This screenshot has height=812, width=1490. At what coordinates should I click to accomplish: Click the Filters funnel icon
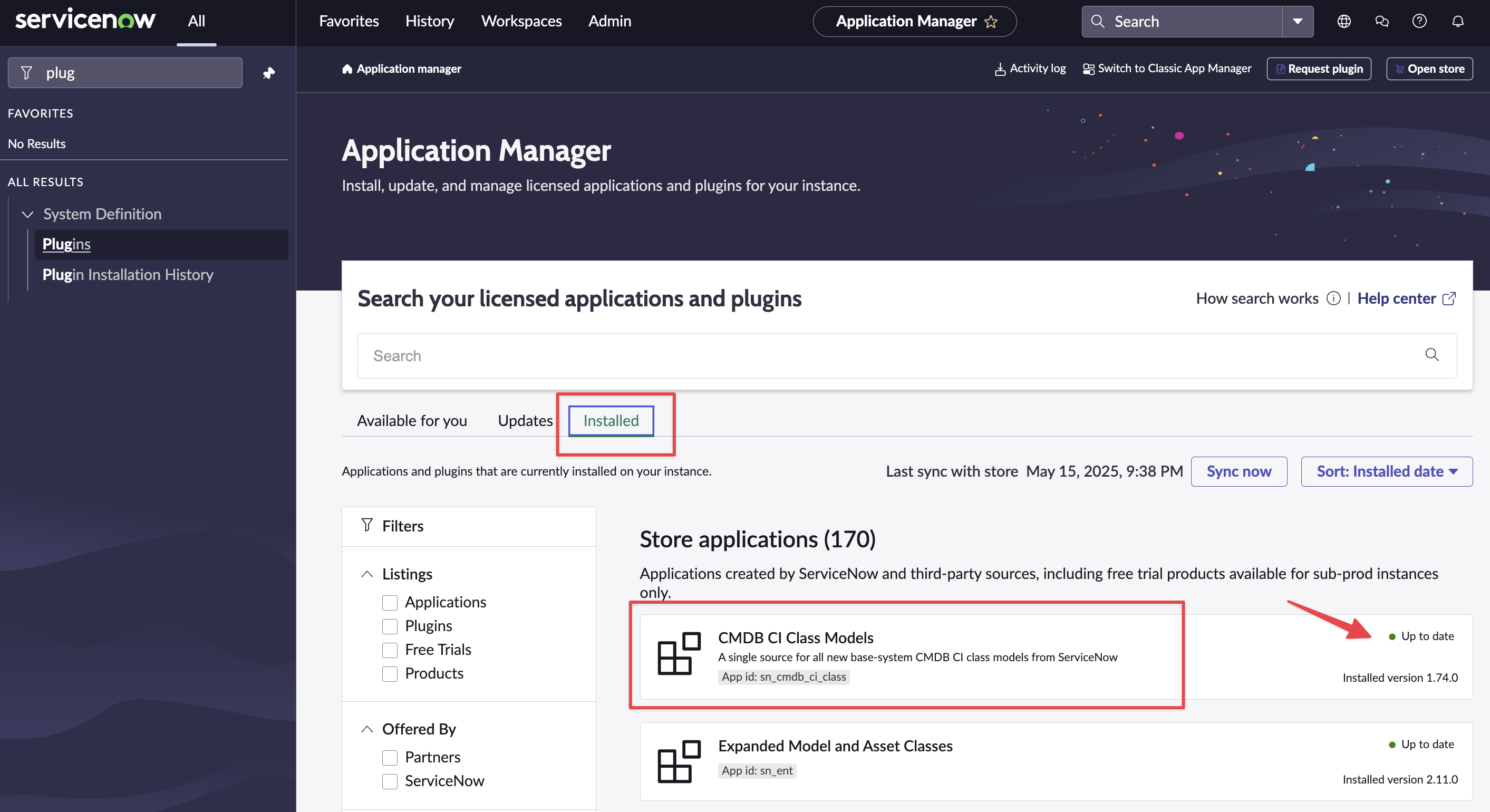(367, 525)
